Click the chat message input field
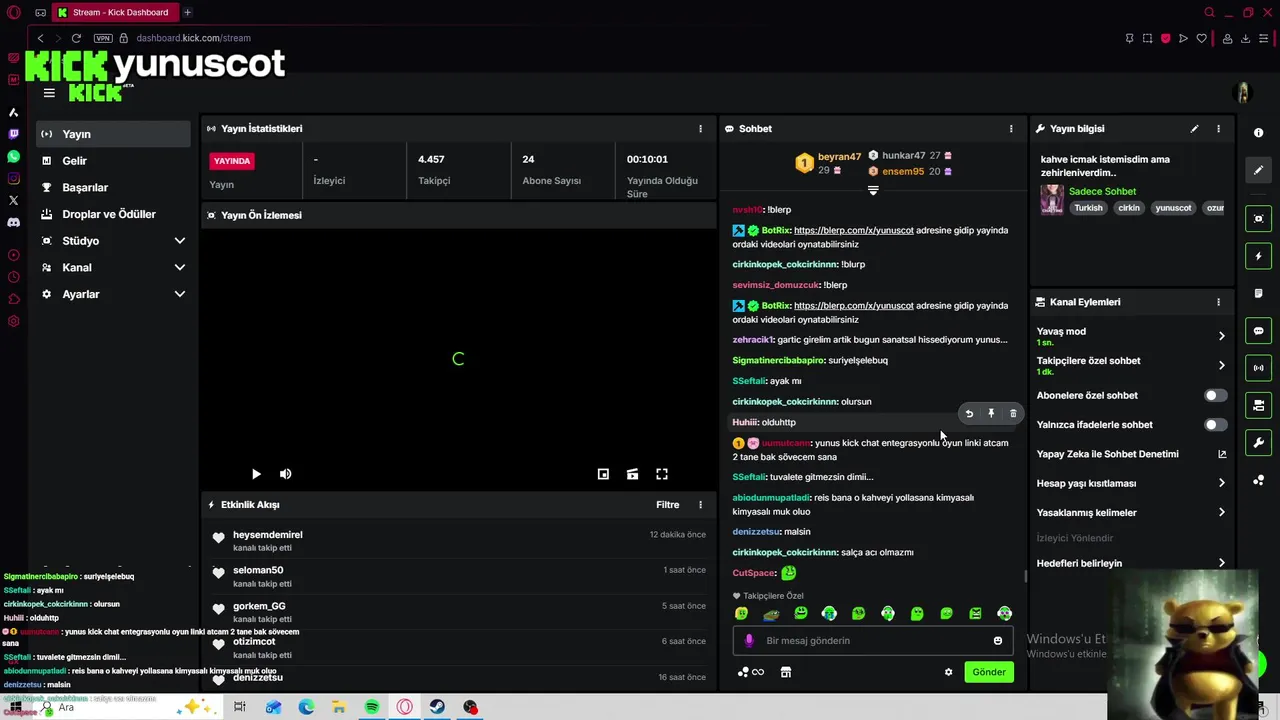Screen dimensions: 1280x720 pos(873,641)
